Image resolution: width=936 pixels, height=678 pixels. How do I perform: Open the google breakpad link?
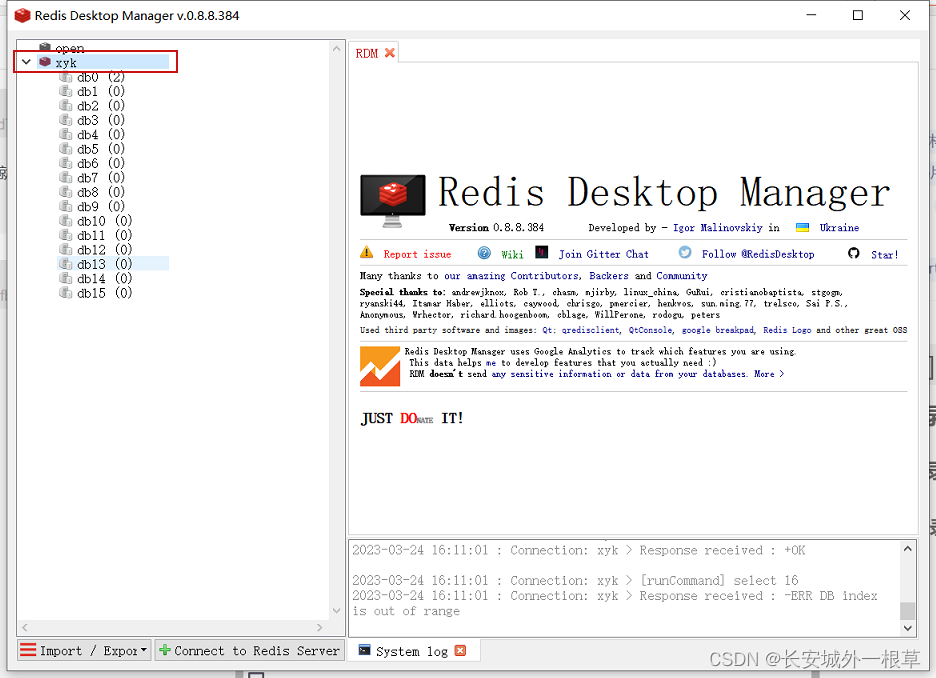tap(718, 330)
